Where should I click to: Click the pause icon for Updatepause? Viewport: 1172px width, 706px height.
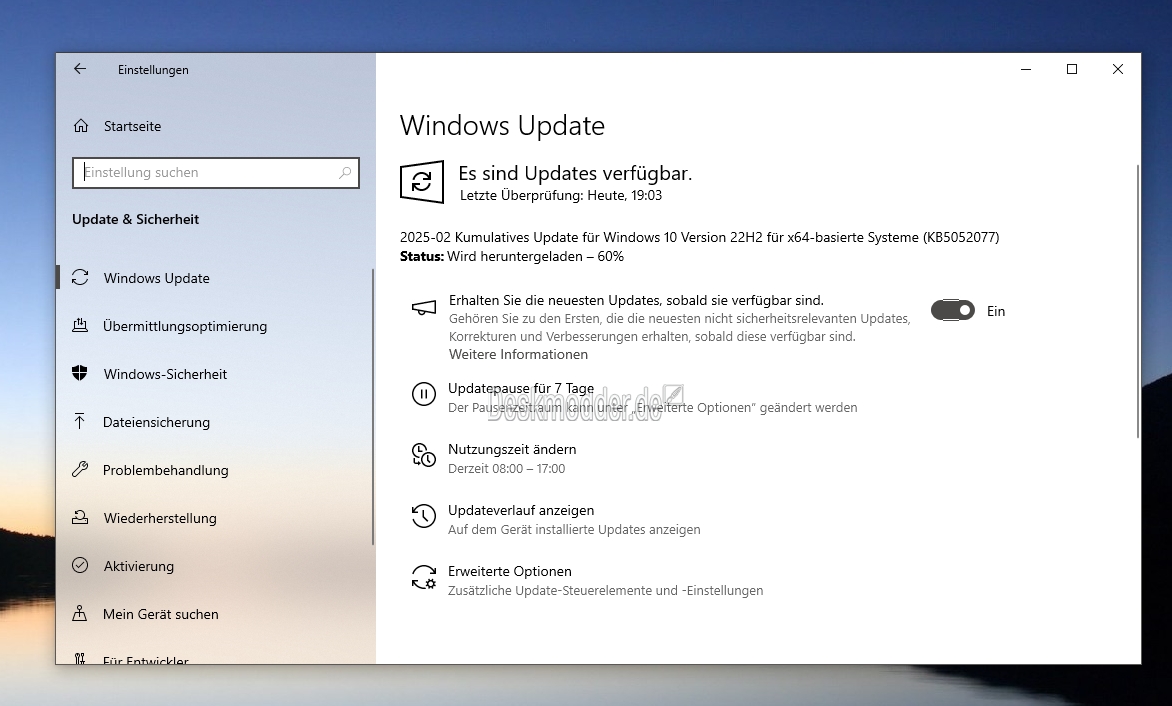pos(424,394)
